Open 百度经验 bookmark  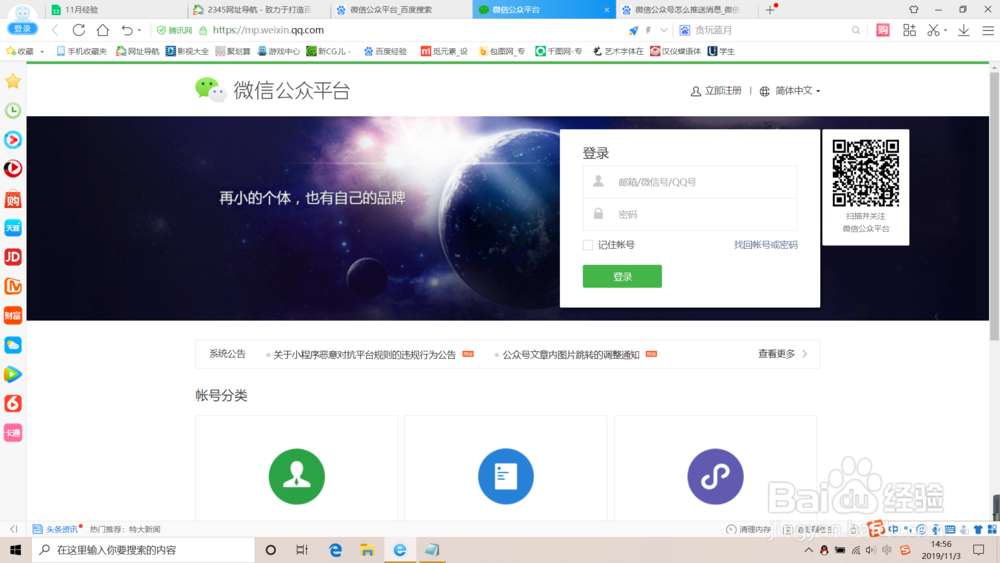pyautogui.click(x=385, y=51)
